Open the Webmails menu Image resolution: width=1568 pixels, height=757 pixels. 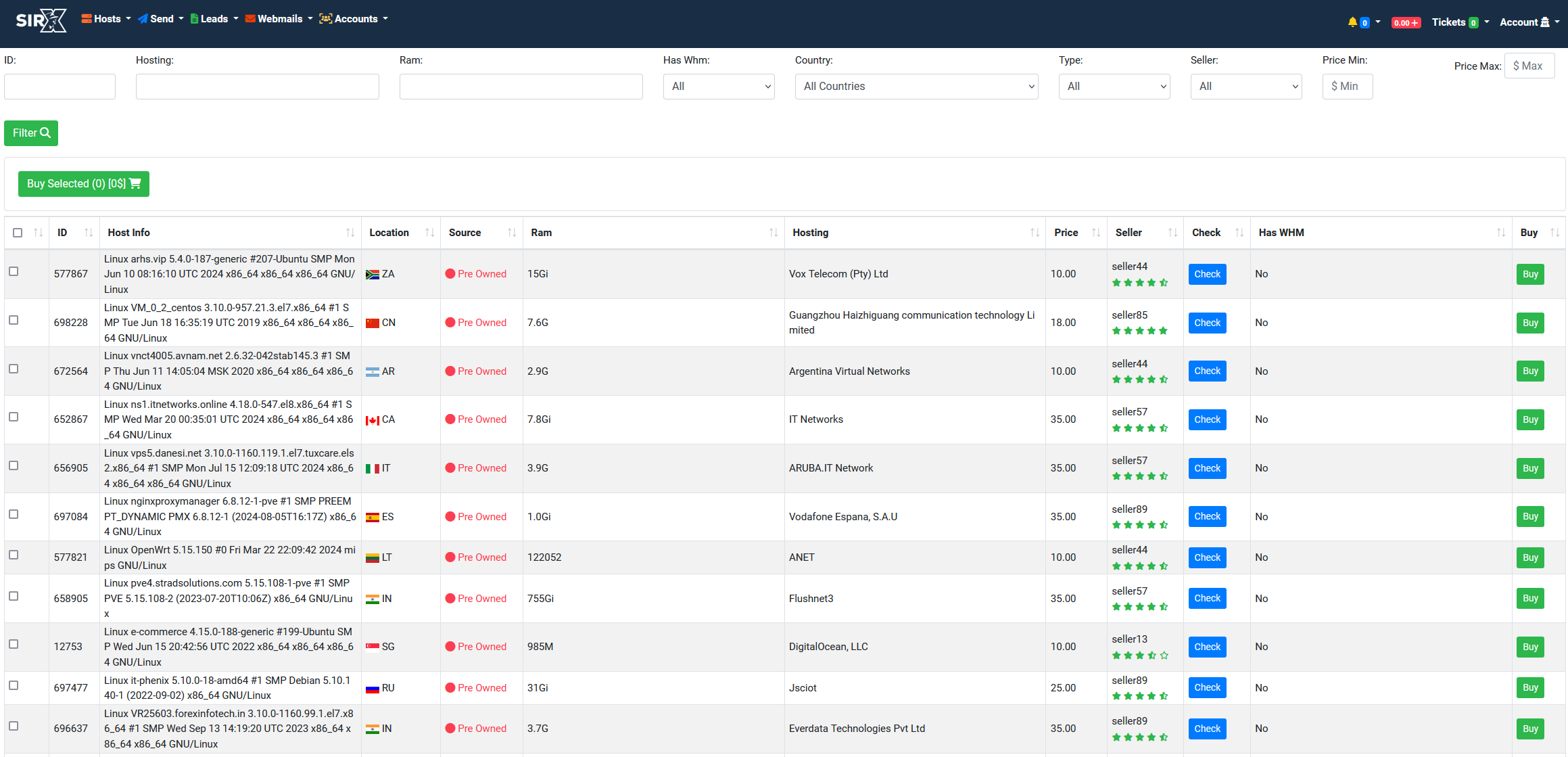(x=279, y=19)
